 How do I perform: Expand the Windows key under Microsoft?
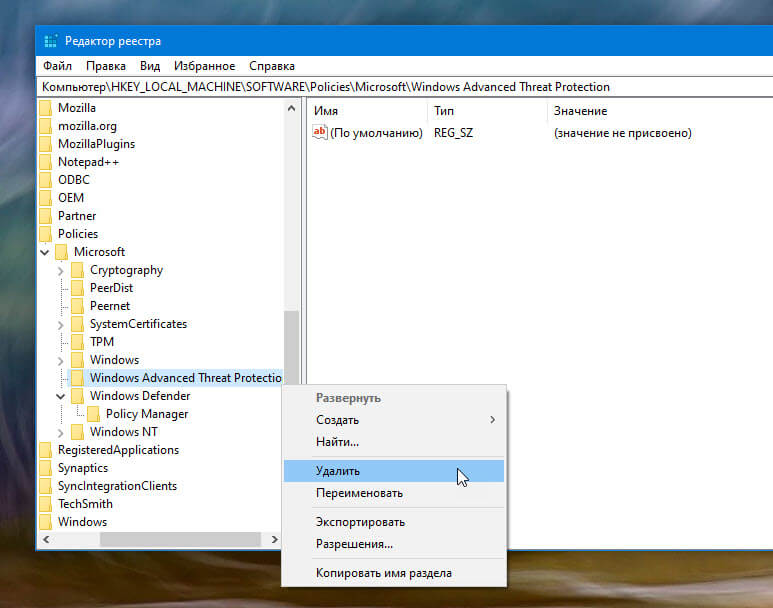[x=61, y=361]
